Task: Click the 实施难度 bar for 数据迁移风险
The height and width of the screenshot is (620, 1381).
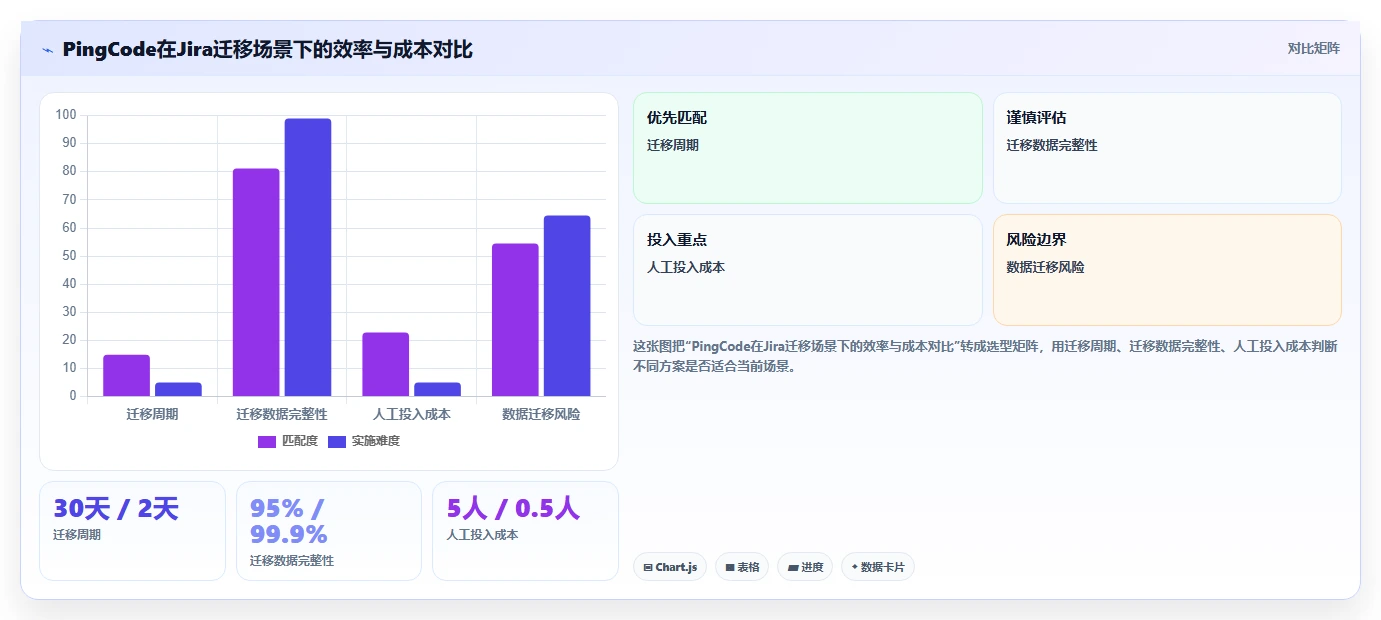Action: click(567, 306)
